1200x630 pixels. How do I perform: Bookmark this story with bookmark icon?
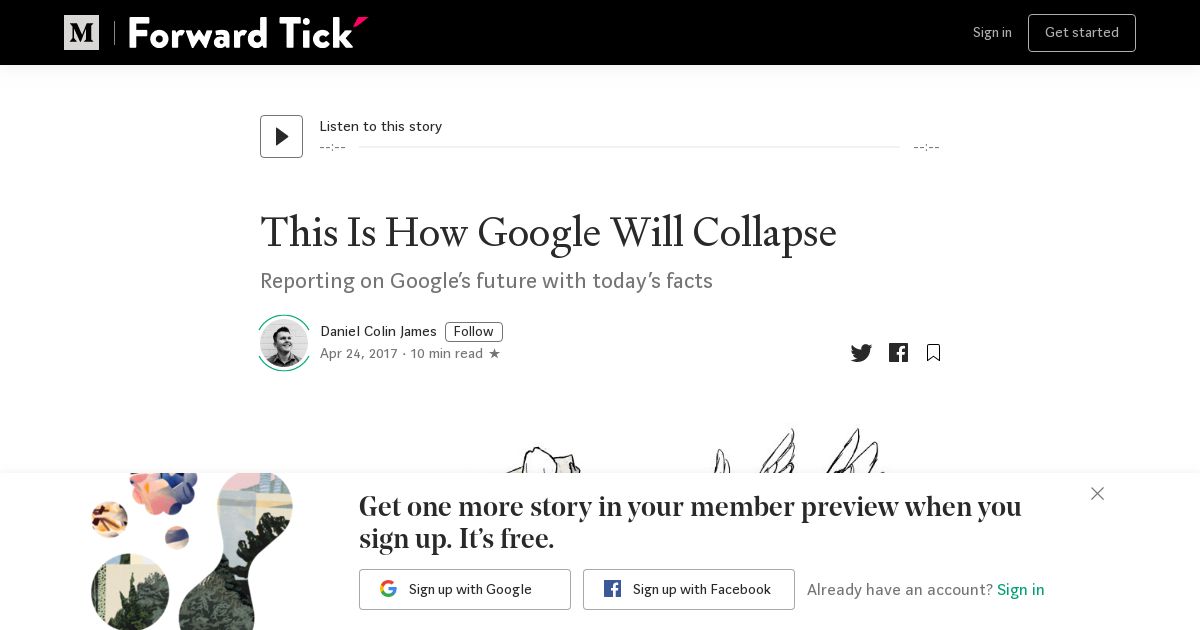[933, 353]
